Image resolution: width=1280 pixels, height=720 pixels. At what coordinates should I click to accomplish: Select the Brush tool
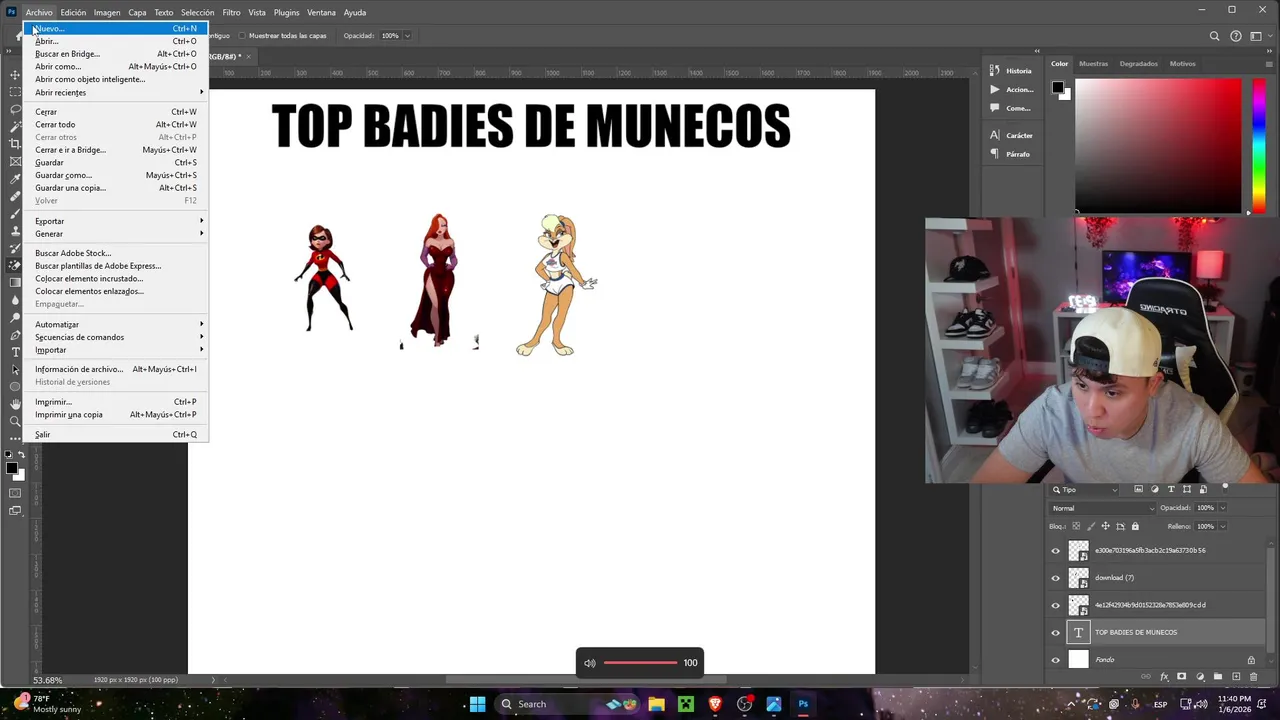(15, 213)
